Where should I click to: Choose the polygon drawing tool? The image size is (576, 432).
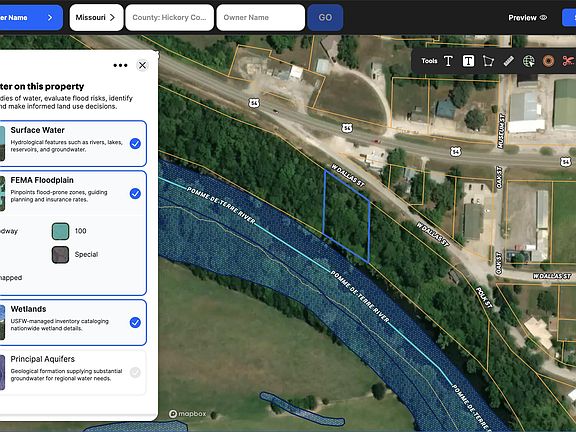(x=488, y=61)
